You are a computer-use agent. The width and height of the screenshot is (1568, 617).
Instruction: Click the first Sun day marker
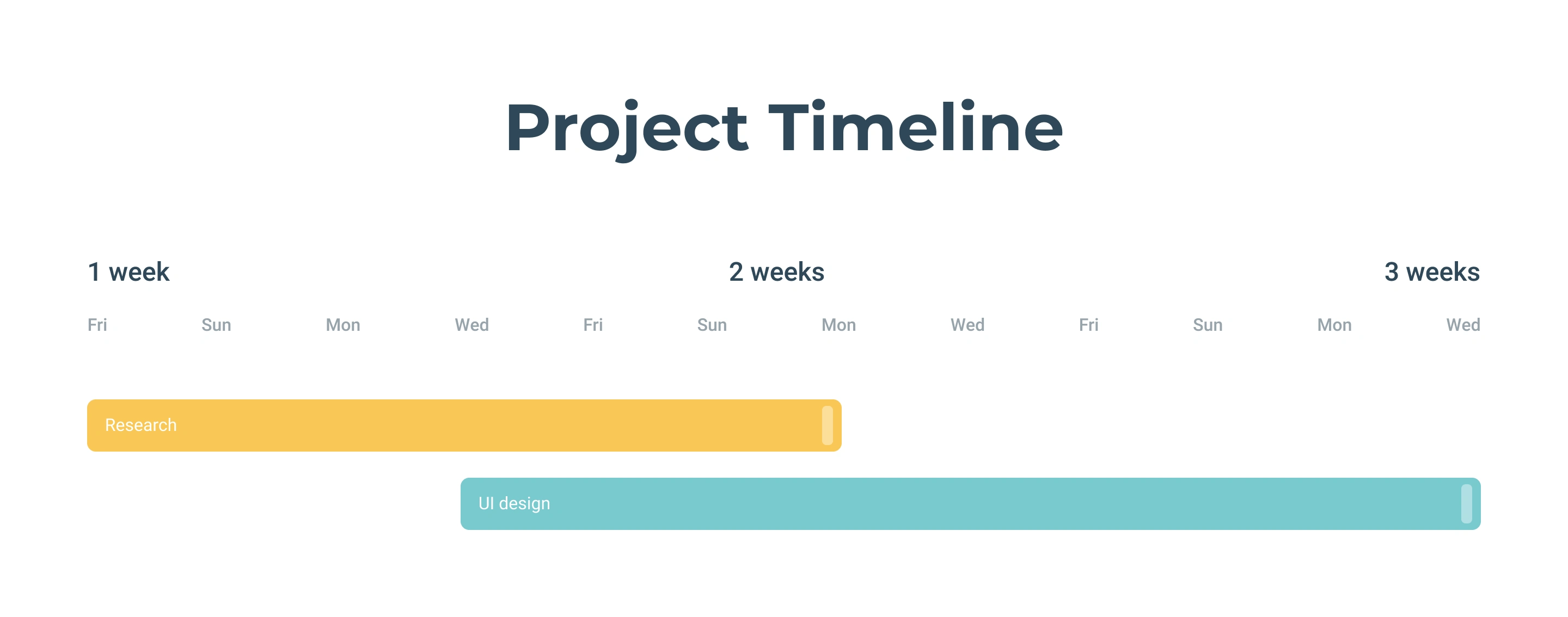216,325
